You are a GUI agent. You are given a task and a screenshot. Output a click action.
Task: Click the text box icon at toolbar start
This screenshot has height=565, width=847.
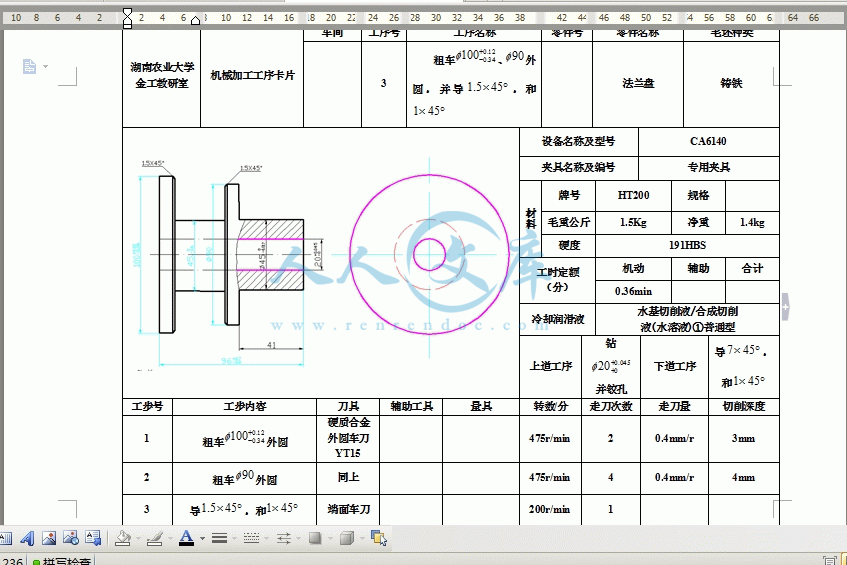click(5, 538)
